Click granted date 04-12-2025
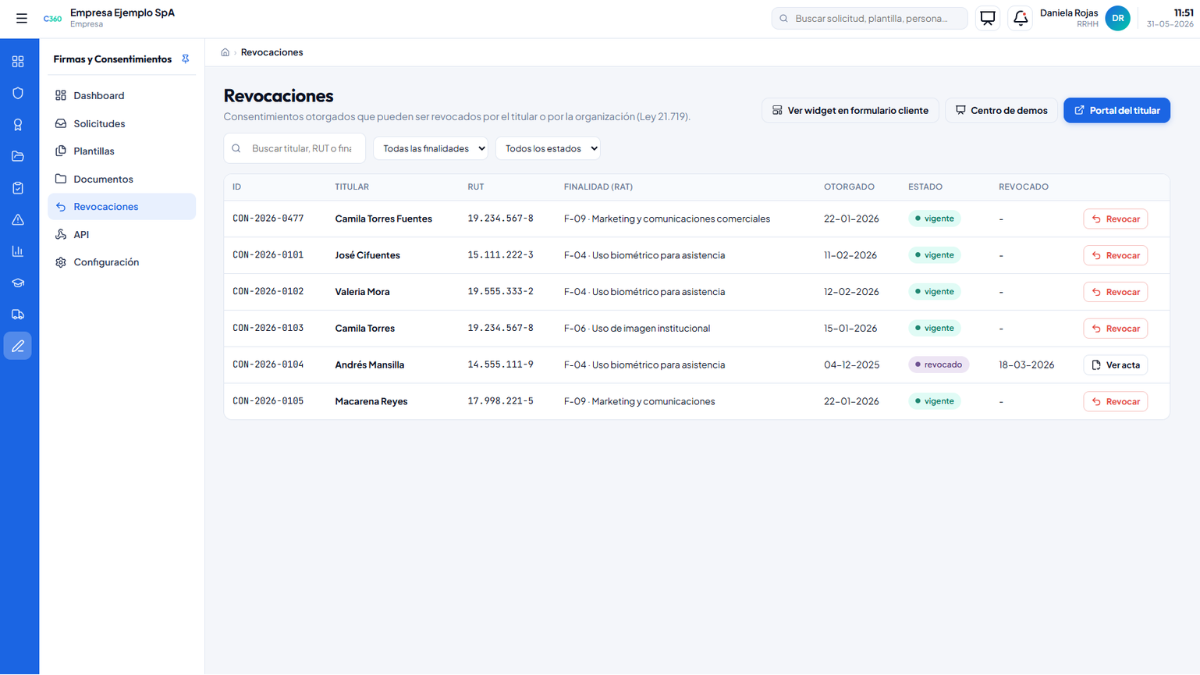1200x675 pixels. click(x=852, y=365)
